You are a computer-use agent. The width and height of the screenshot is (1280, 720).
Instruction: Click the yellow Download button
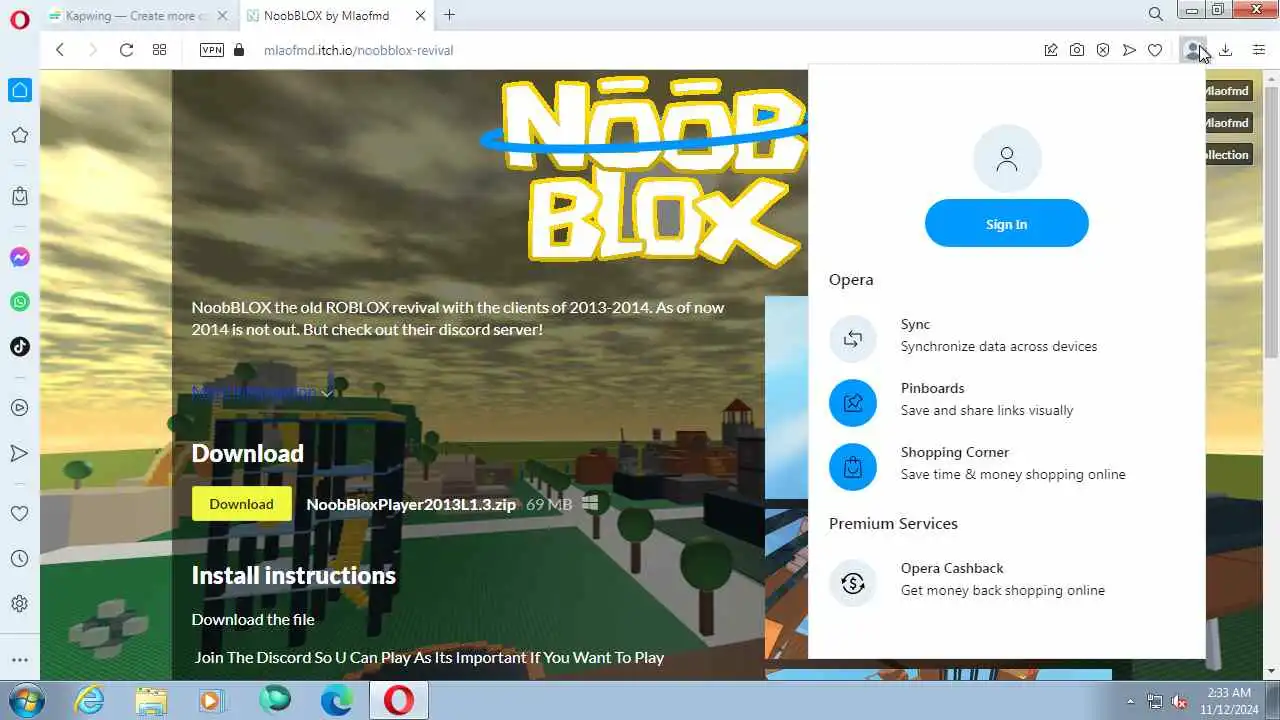(241, 504)
